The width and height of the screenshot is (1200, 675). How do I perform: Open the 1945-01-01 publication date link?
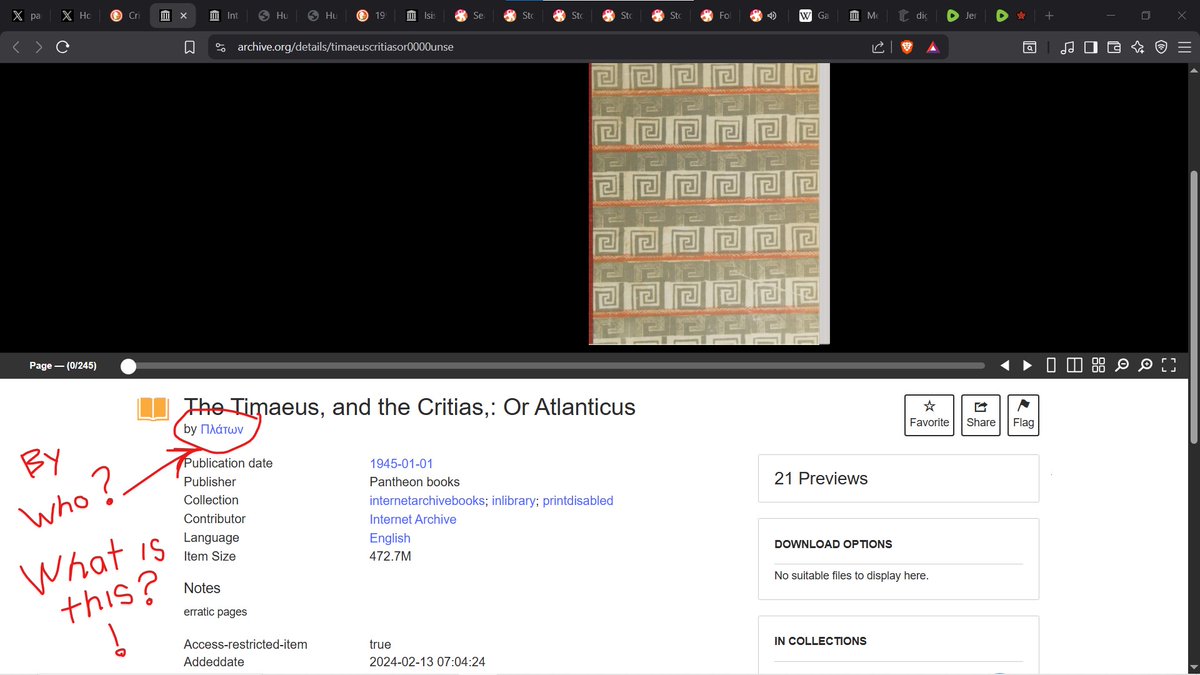401,463
